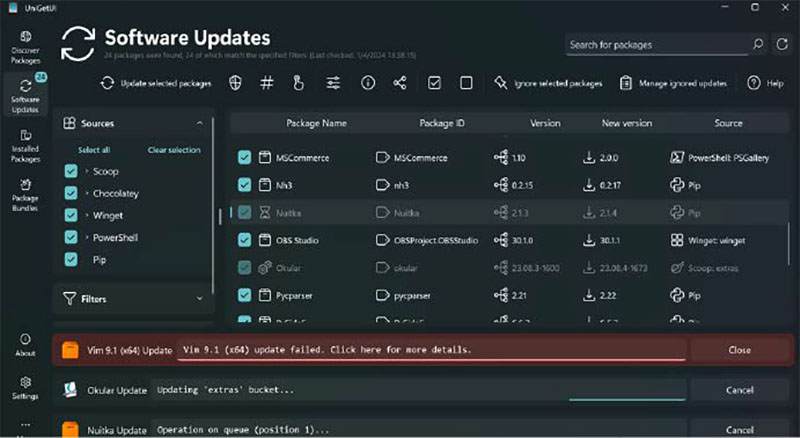Image resolution: width=800 pixels, height=438 pixels.
Task: Click Update selected packages button
Action: click(156, 83)
